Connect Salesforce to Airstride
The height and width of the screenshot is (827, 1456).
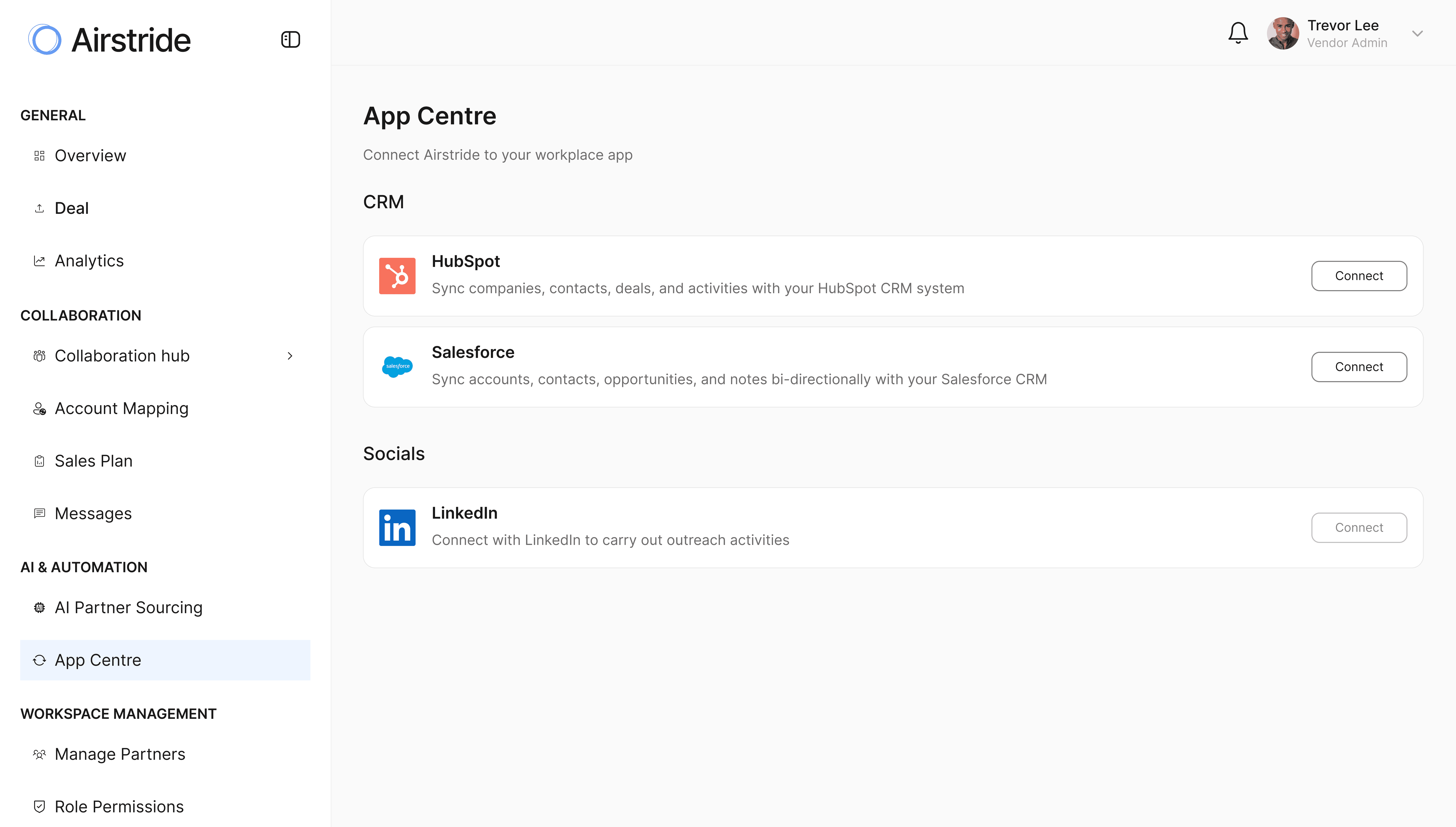1359,366
